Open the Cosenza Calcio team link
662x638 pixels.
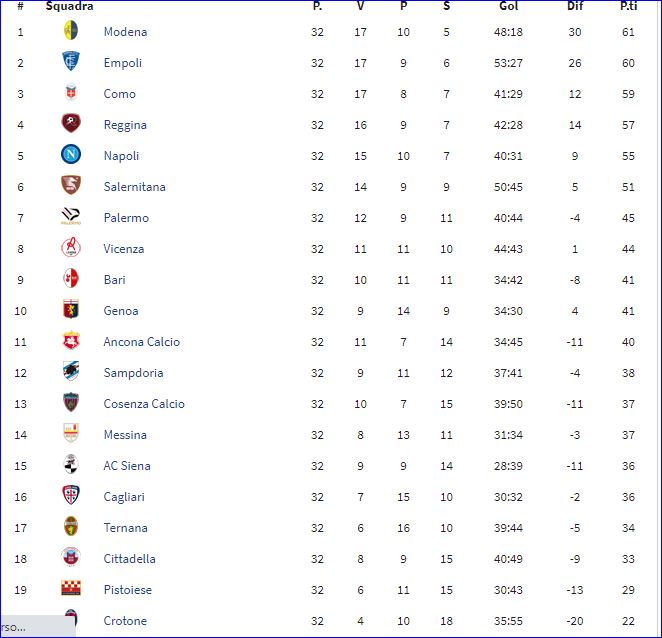(x=144, y=404)
